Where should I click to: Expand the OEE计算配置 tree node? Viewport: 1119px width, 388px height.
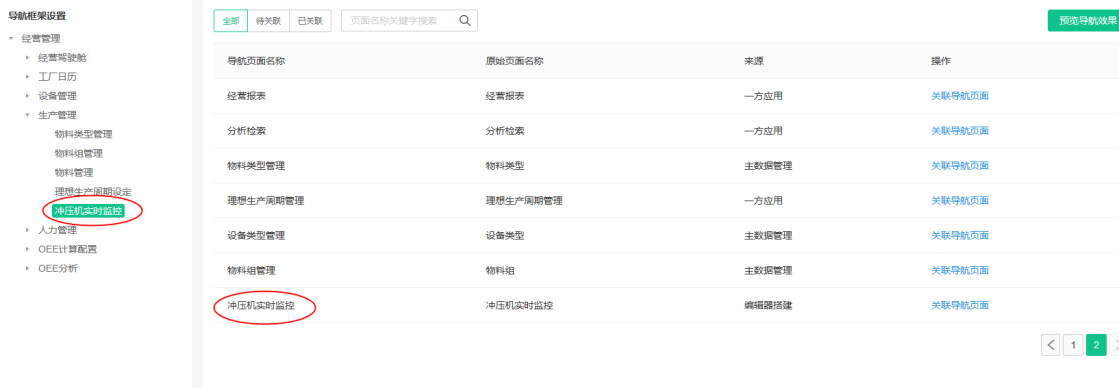point(28,250)
